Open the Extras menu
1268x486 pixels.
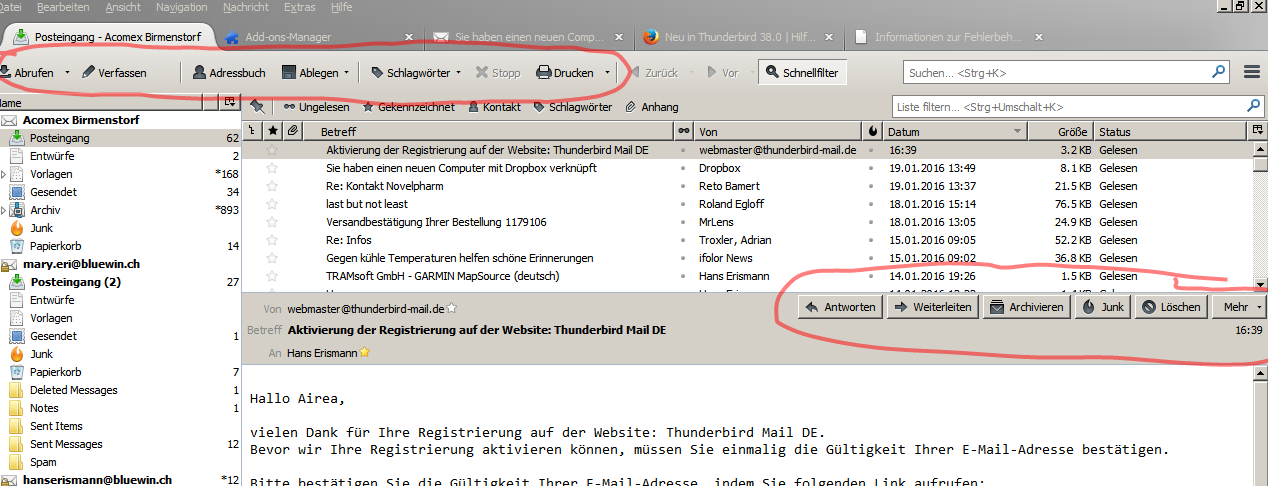299,7
